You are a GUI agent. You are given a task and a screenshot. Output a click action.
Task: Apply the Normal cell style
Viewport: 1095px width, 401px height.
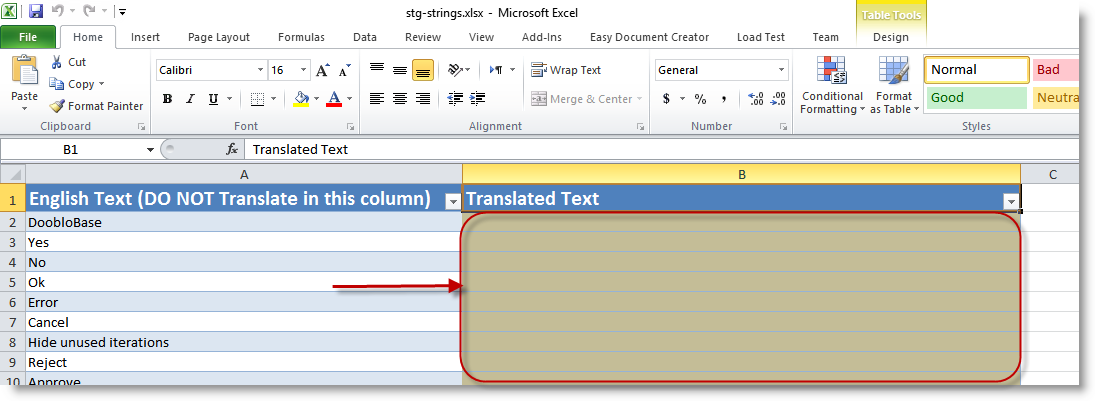click(977, 70)
